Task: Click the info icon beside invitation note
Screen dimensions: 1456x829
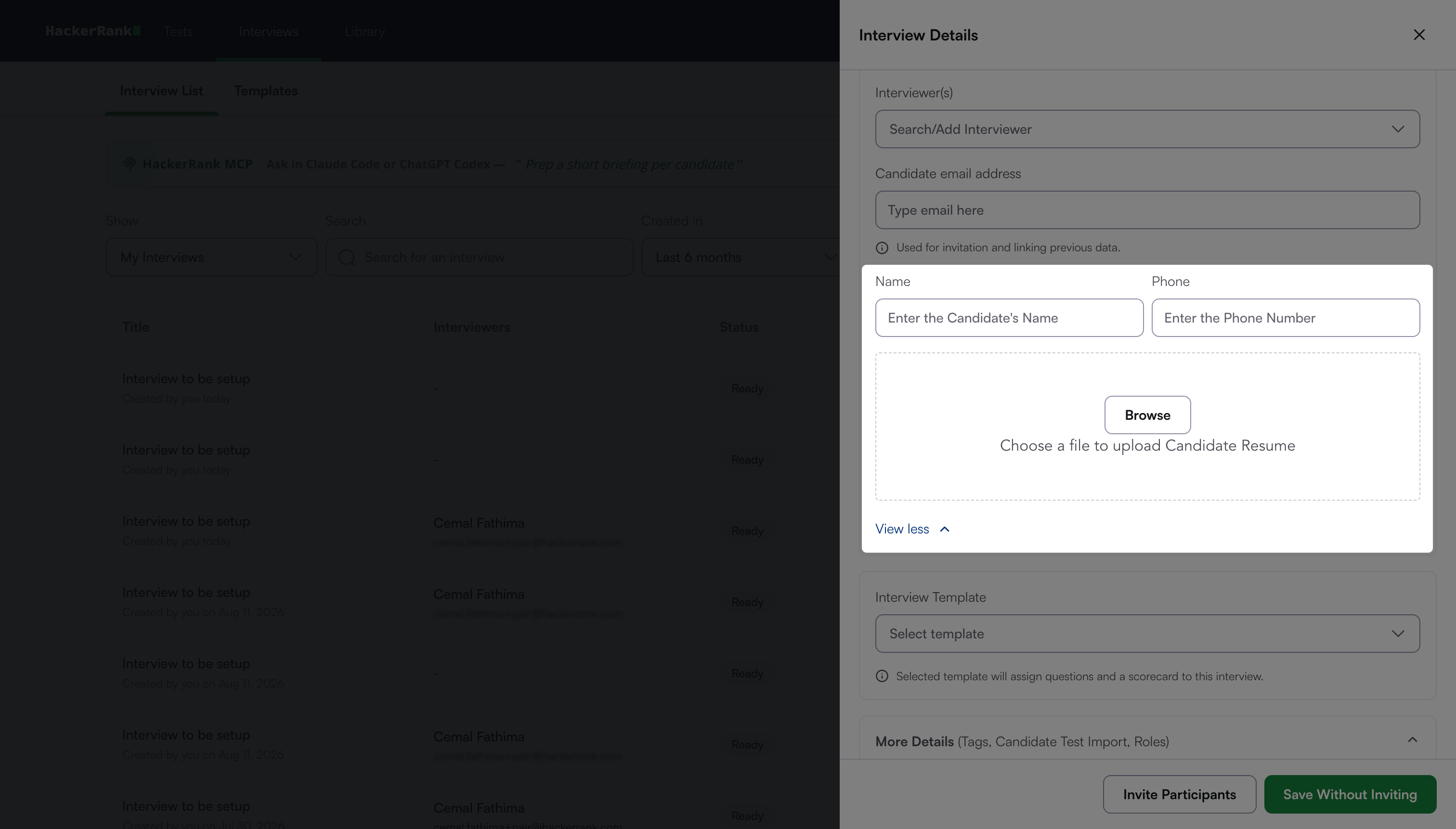Action: (882, 247)
